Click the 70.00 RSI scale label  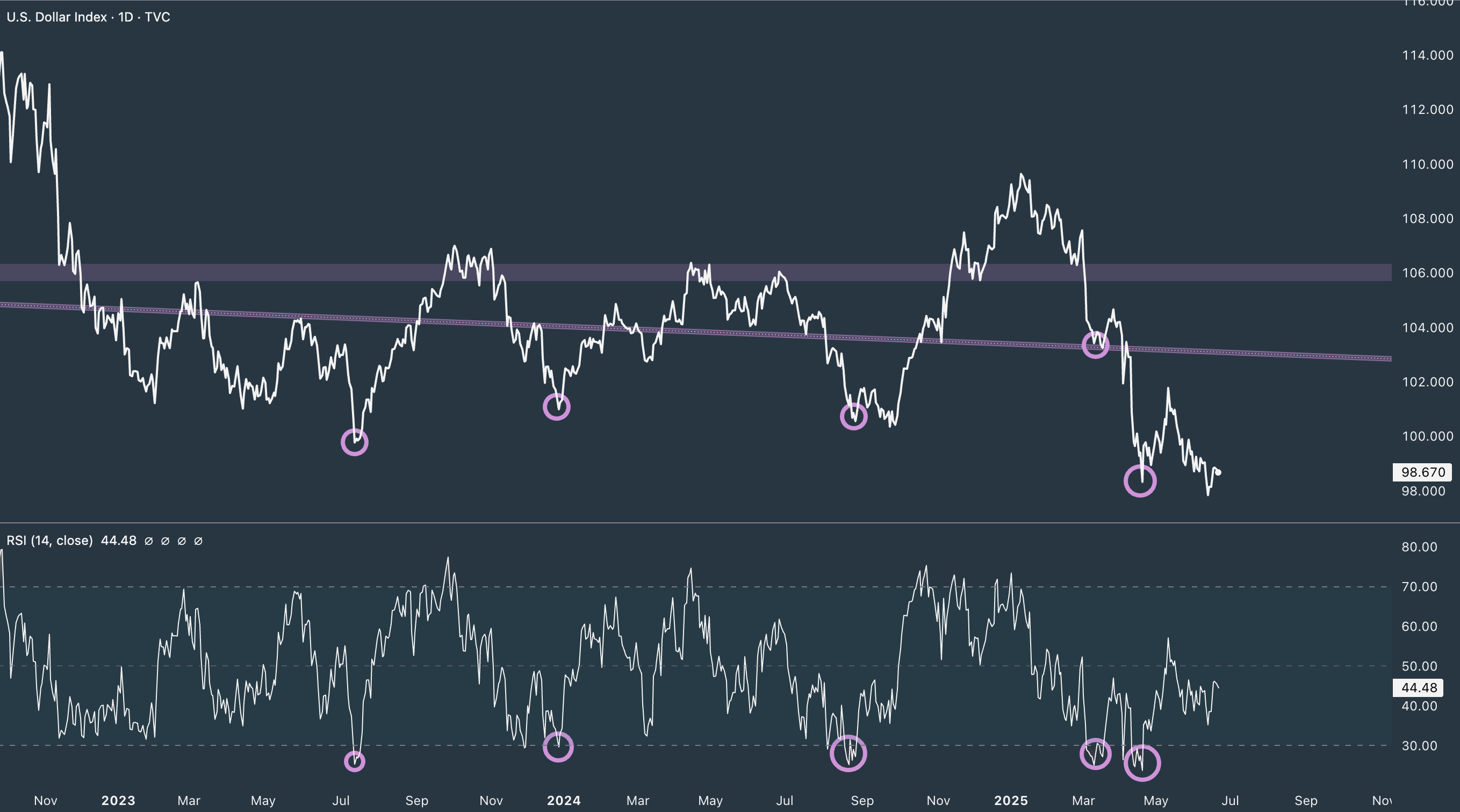1419,586
